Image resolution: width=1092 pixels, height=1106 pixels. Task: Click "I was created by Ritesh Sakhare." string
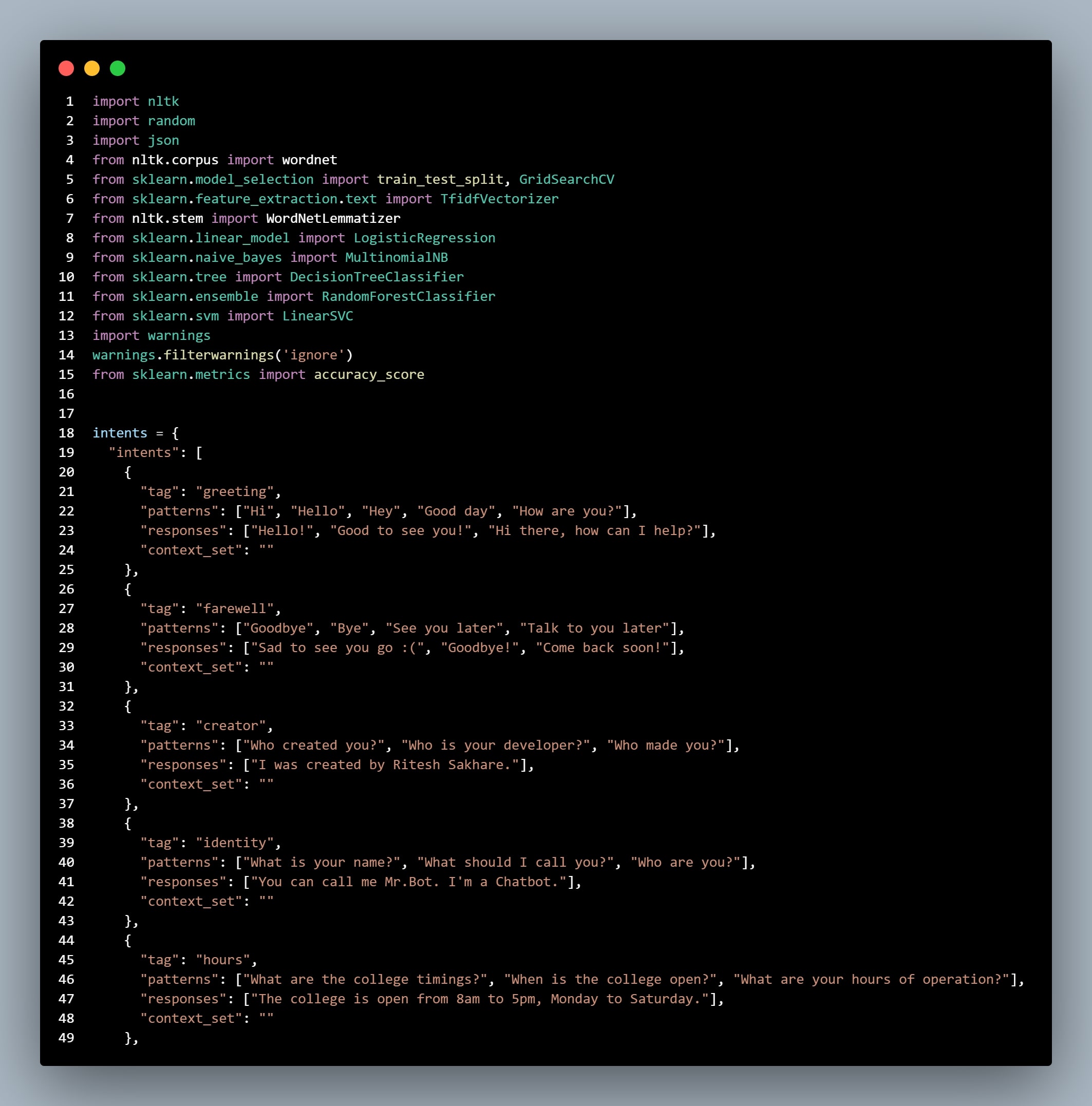point(385,765)
